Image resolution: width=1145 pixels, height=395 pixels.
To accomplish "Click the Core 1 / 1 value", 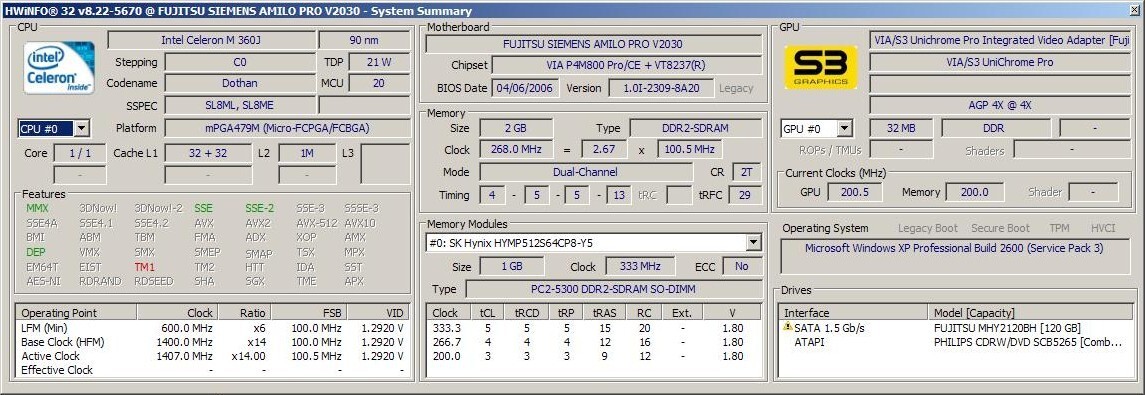I will 80,153.
